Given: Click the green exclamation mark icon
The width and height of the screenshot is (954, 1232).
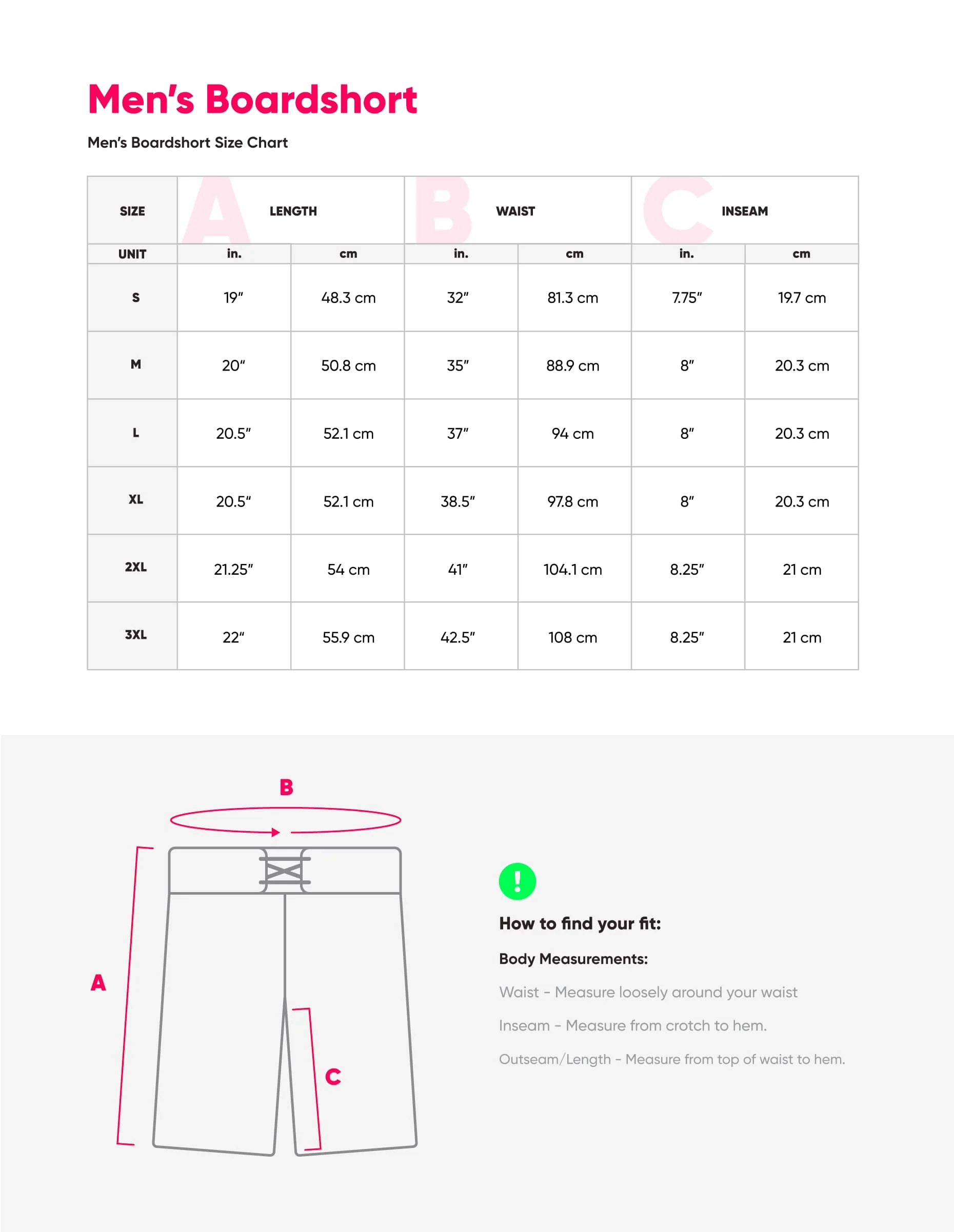Looking at the screenshot, I should click(x=516, y=881).
